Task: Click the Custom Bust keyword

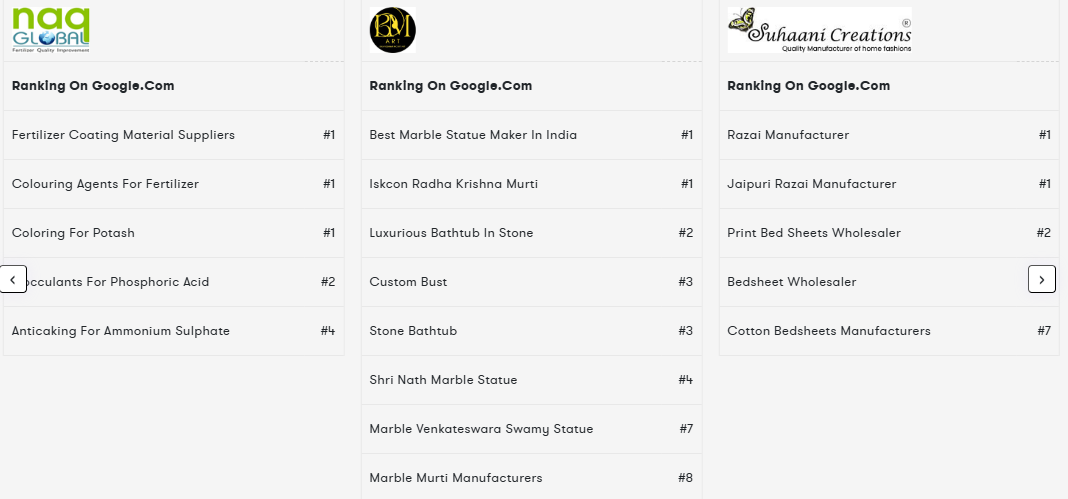Action: 408,282
